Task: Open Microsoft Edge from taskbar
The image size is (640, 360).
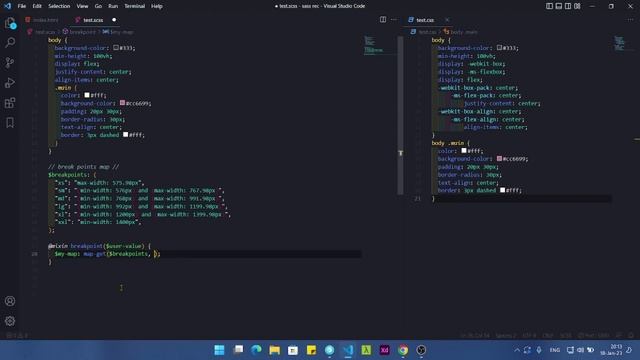Action: [256, 350]
